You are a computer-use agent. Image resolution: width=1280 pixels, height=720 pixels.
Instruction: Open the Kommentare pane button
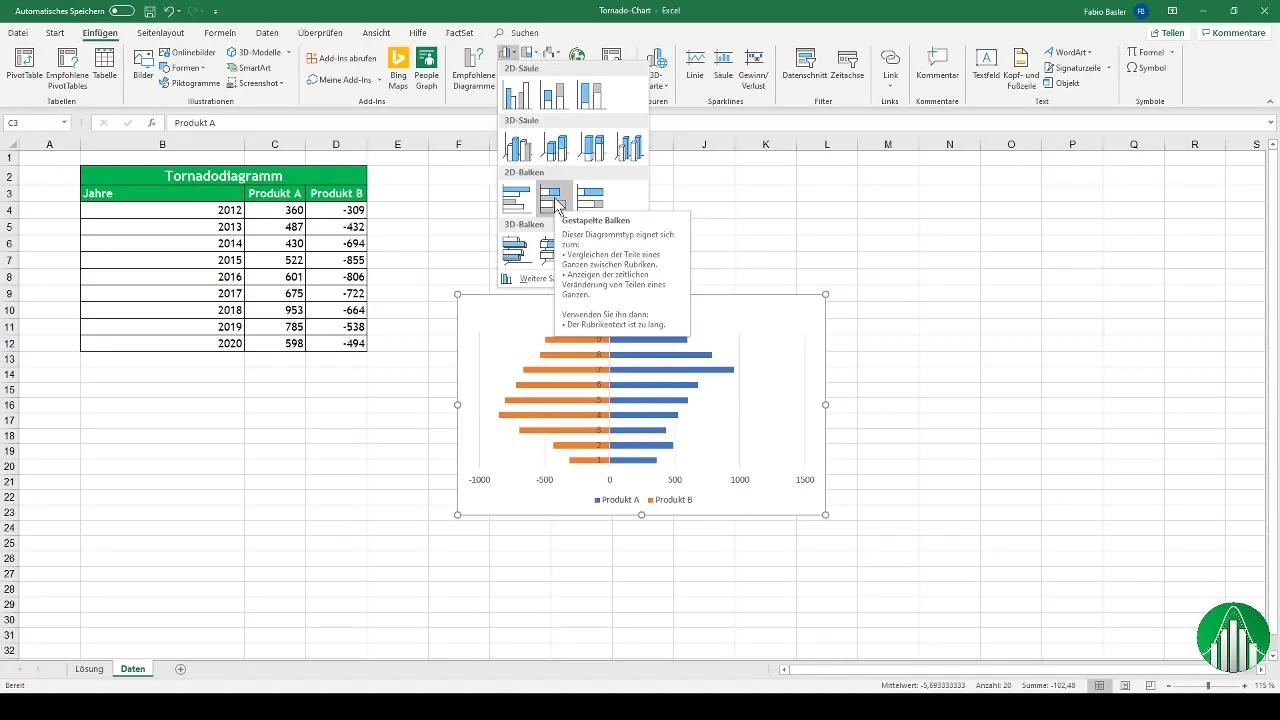click(x=1234, y=33)
